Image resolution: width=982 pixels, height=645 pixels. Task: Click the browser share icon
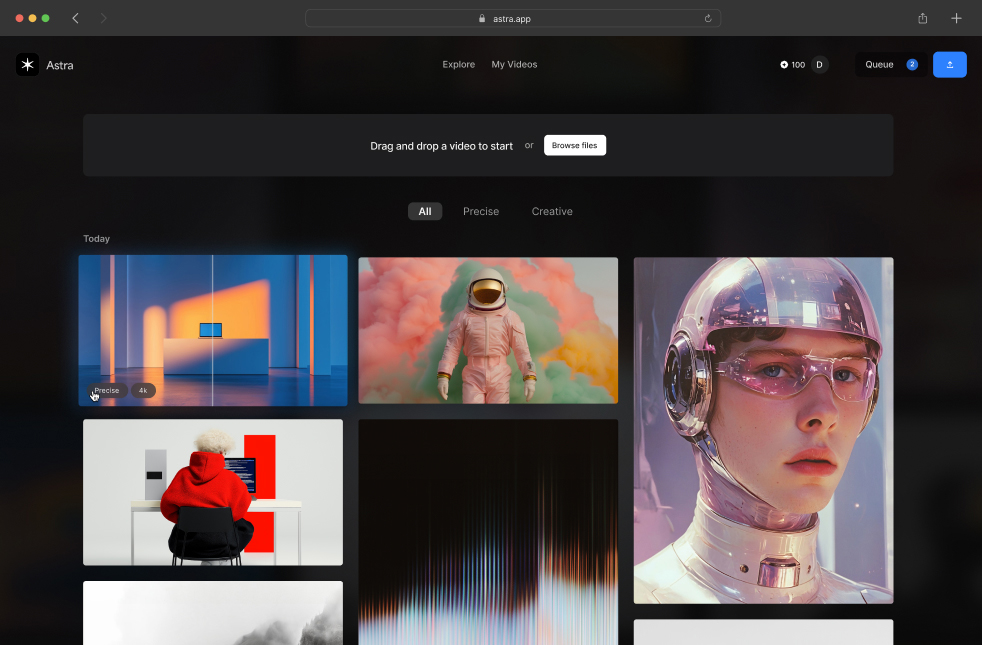pyautogui.click(x=923, y=18)
